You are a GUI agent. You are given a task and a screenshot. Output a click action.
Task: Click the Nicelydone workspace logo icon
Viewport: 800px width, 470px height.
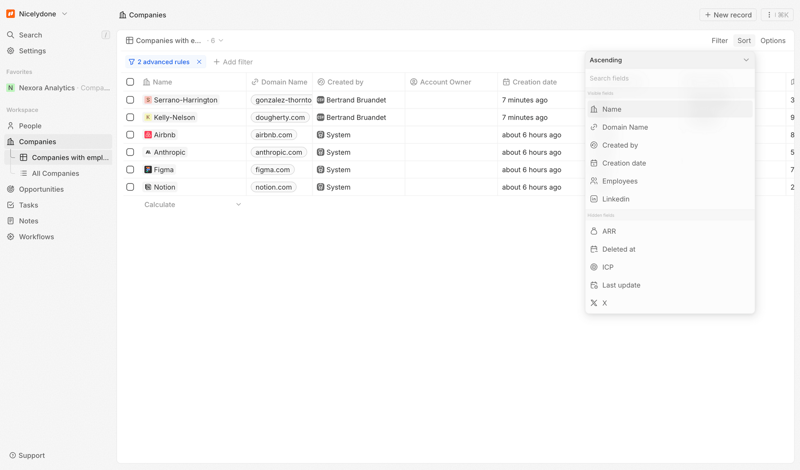pyautogui.click(x=10, y=14)
